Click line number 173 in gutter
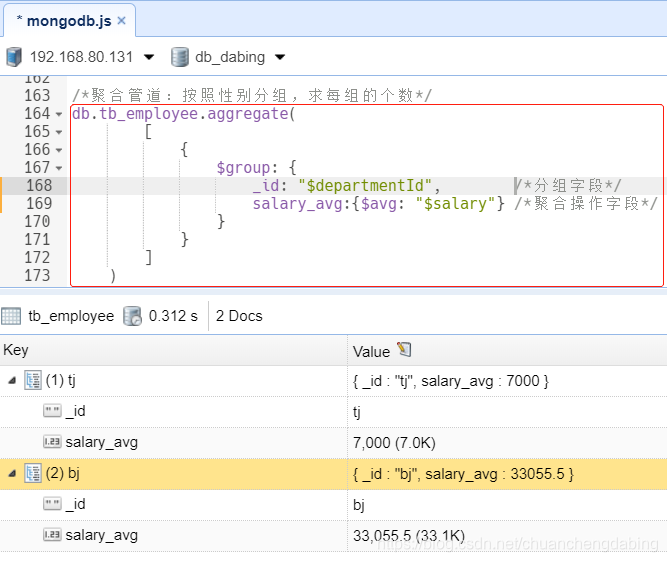This screenshot has height=562, width=667. point(37,276)
